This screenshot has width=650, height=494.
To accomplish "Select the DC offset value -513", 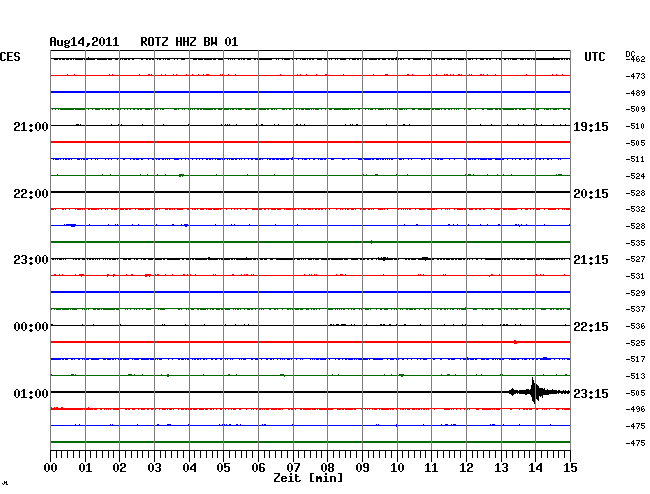I will click(x=635, y=376).
